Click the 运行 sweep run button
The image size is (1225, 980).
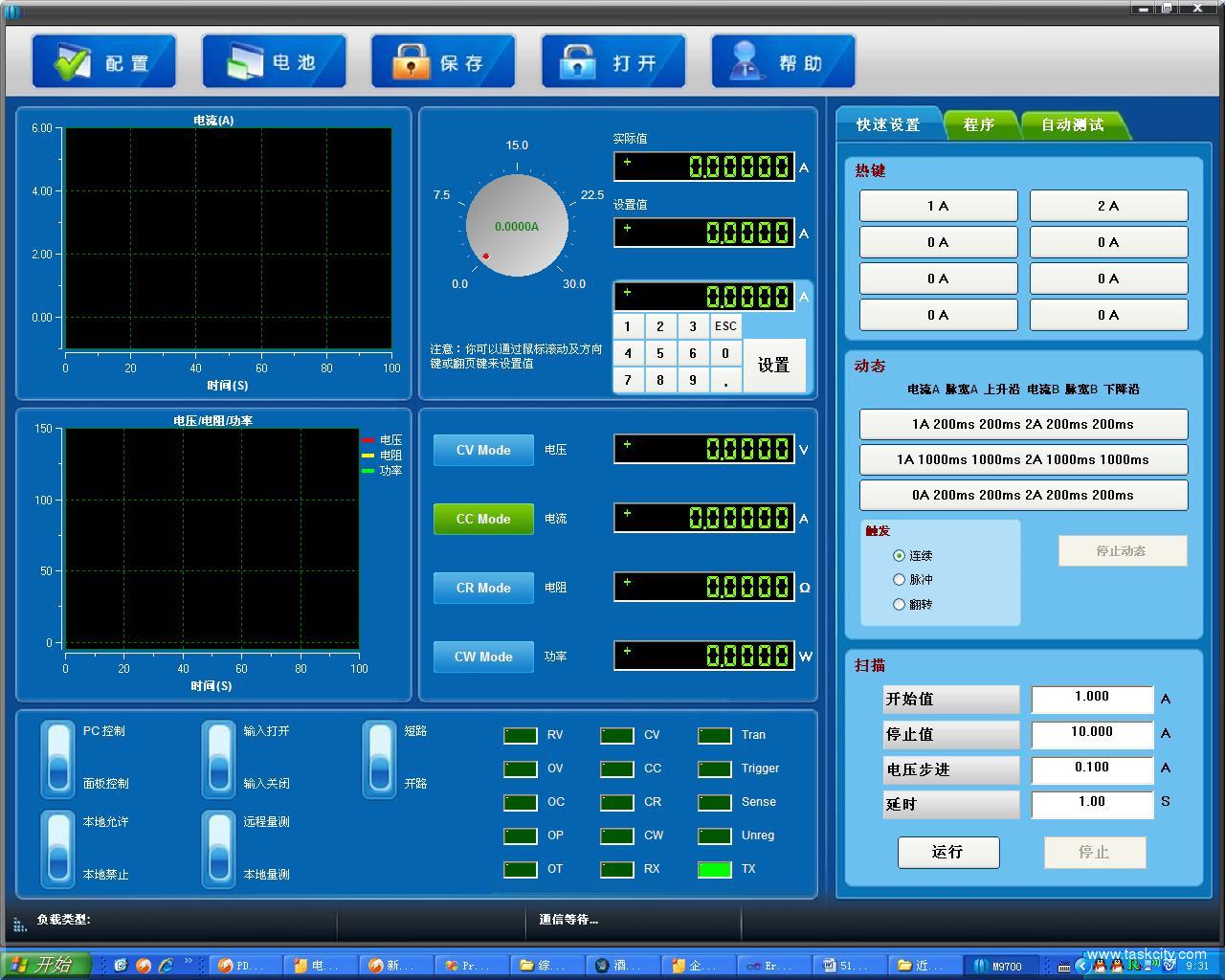(947, 852)
